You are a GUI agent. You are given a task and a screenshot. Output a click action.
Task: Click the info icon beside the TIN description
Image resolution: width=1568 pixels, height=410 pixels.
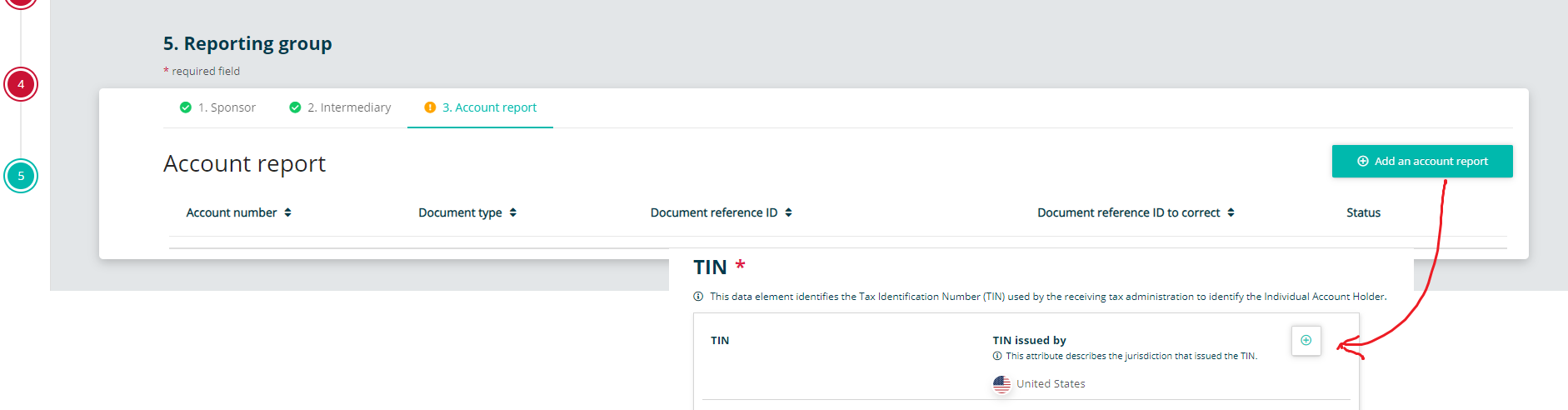tap(698, 297)
